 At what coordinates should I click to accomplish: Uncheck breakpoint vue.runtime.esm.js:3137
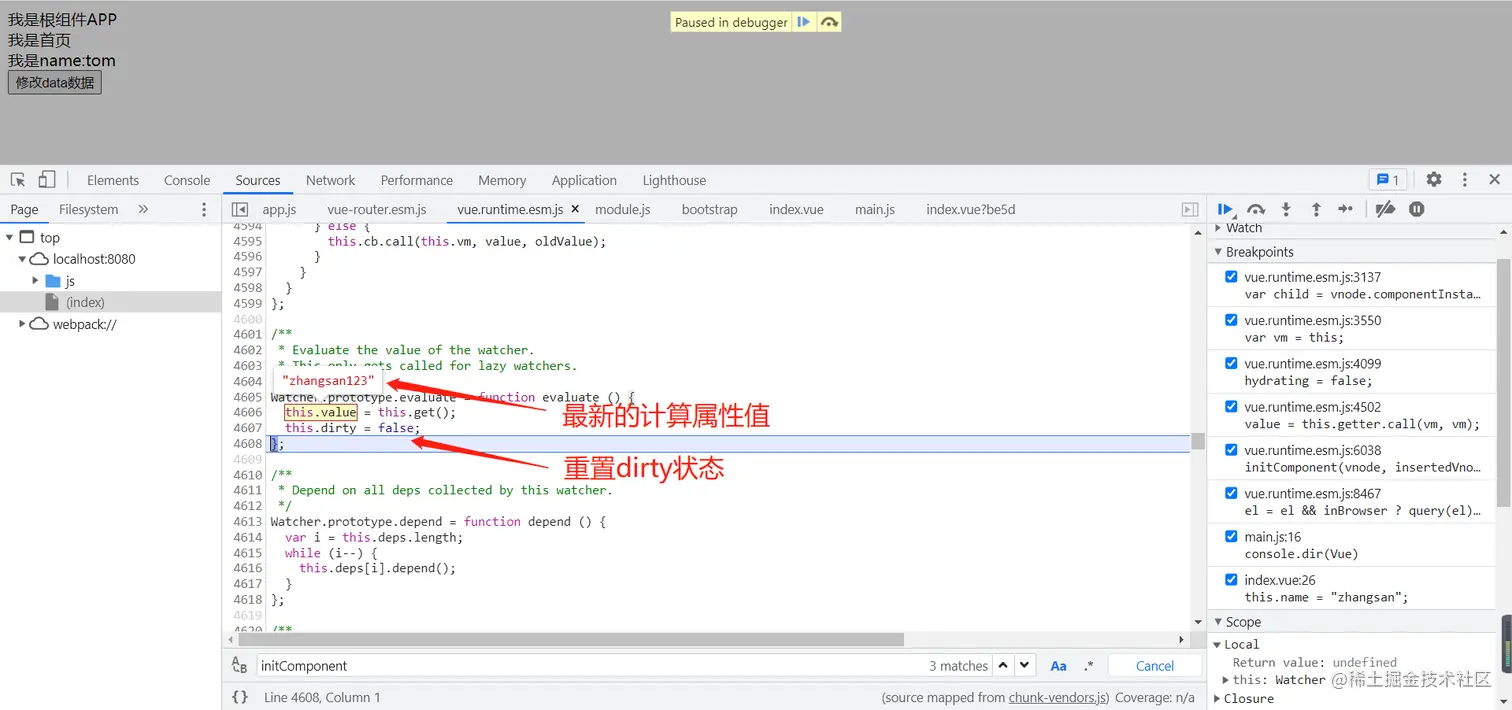[x=1231, y=277]
